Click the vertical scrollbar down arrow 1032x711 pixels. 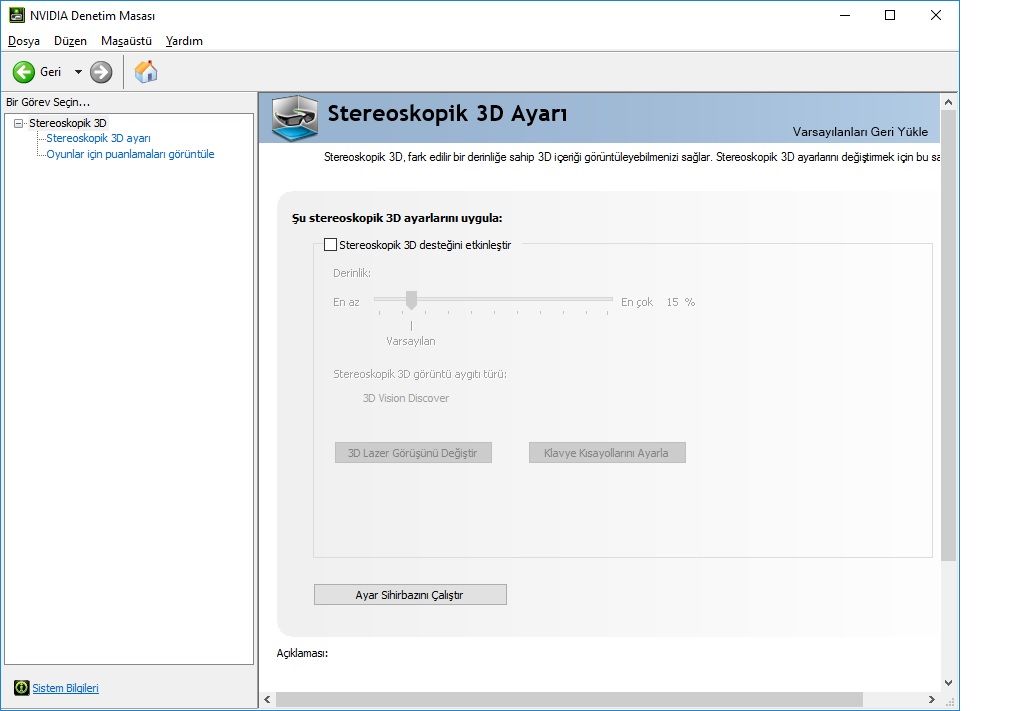[948, 683]
